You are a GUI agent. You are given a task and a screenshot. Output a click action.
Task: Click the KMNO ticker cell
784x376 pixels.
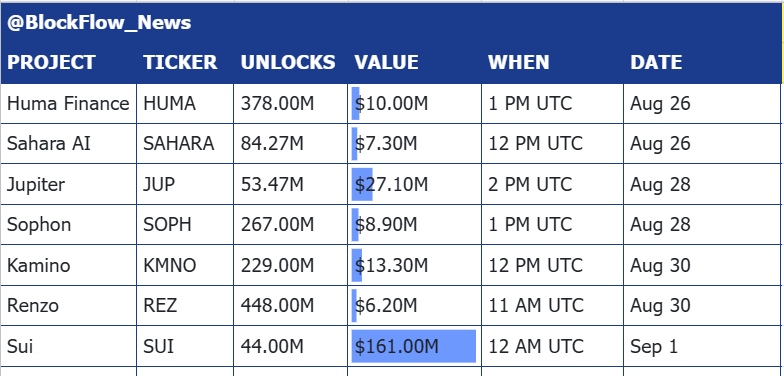click(185, 265)
